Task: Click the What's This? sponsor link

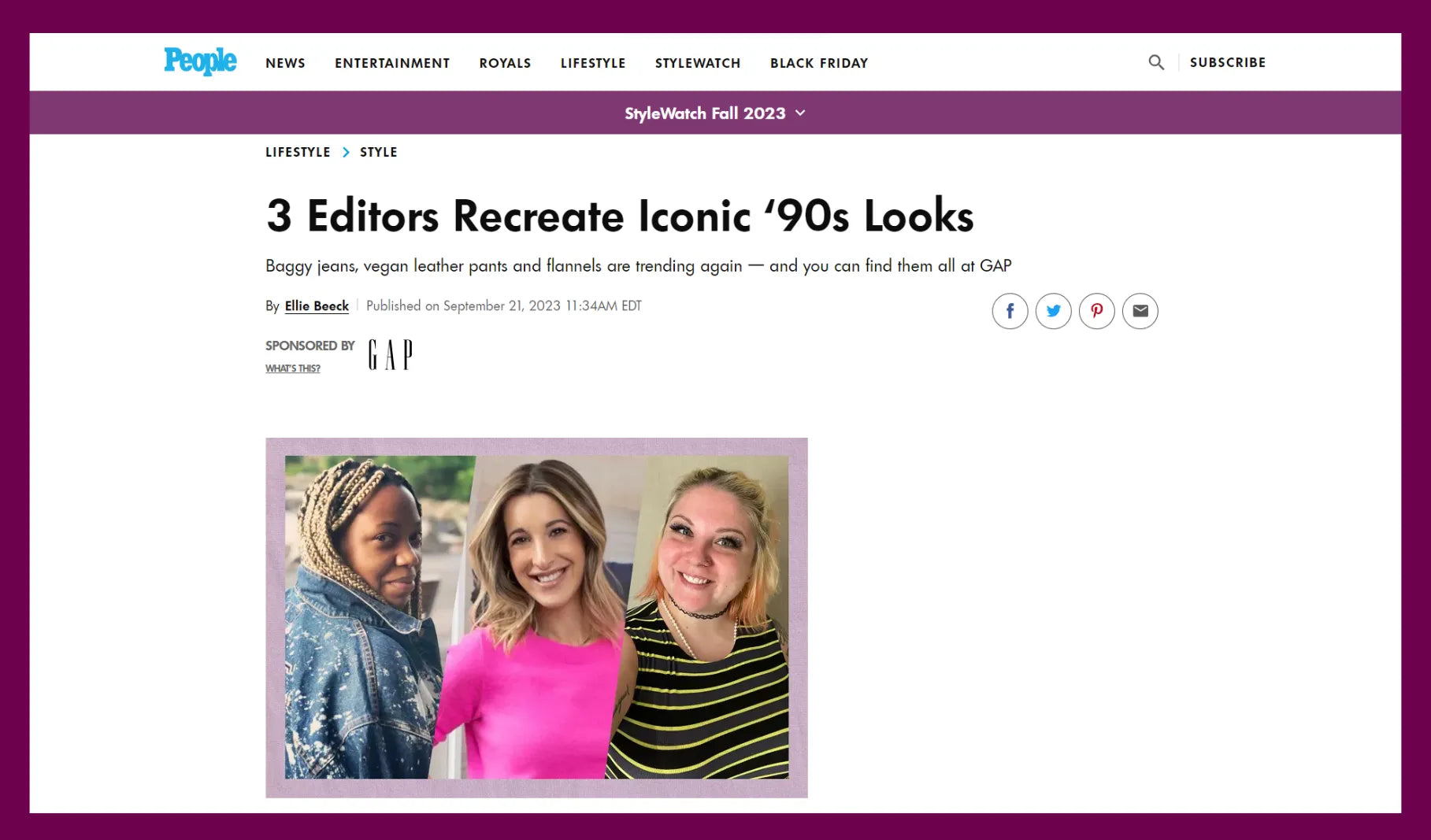Action: 293,368
